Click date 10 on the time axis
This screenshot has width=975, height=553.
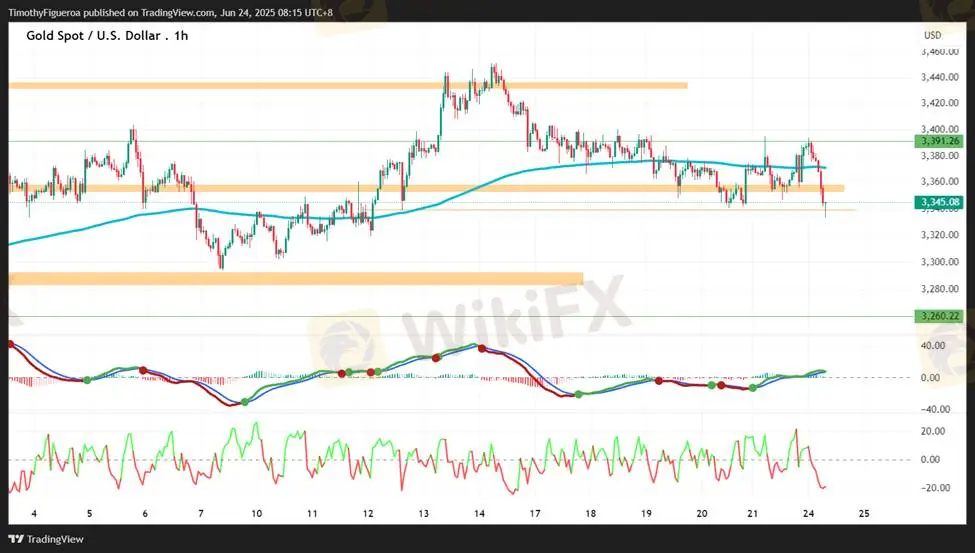[x=257, y=513]
